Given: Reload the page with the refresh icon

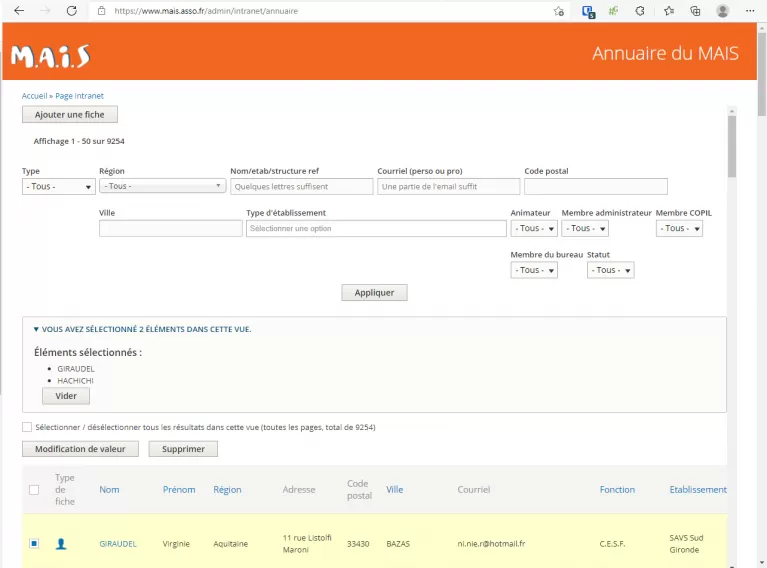Looking at the screenshot, I should [71, 11].
